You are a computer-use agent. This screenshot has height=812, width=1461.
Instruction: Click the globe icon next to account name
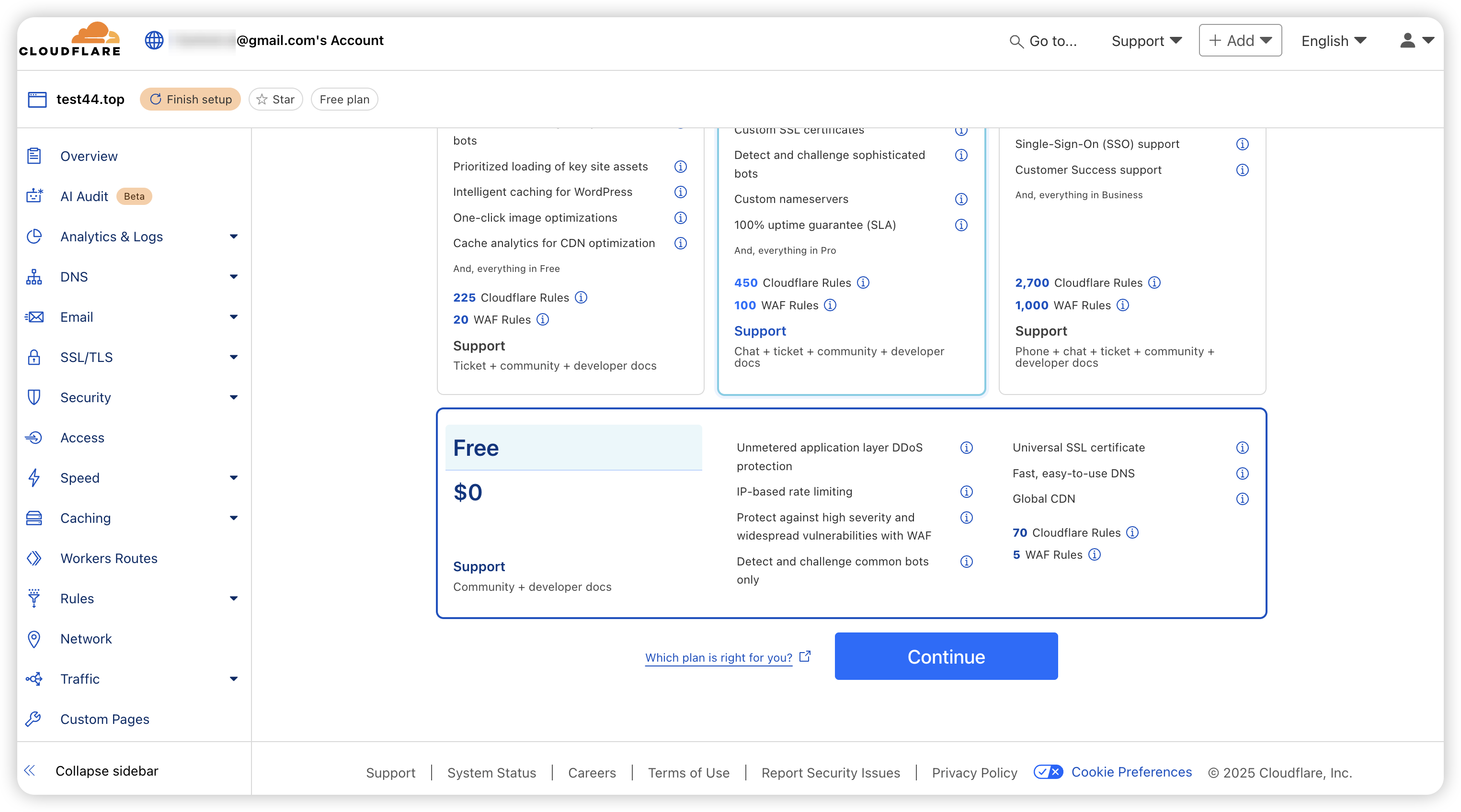[x=154, y=40]
